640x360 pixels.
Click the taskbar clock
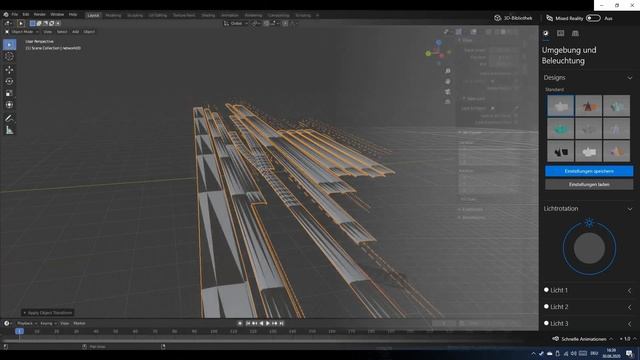coord(611,353)
